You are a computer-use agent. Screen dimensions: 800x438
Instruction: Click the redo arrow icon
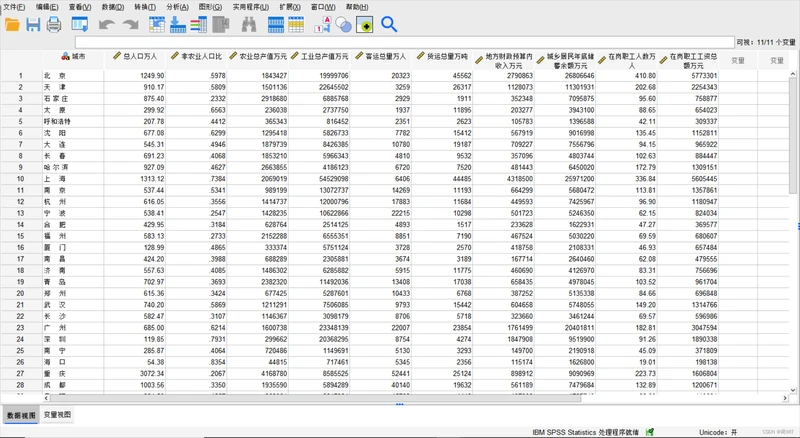(131, 25)
